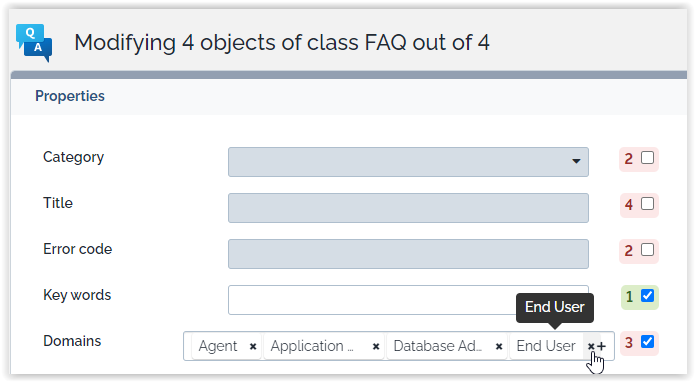
Task: Select the Properties tab header
Action: coord(70,96)
